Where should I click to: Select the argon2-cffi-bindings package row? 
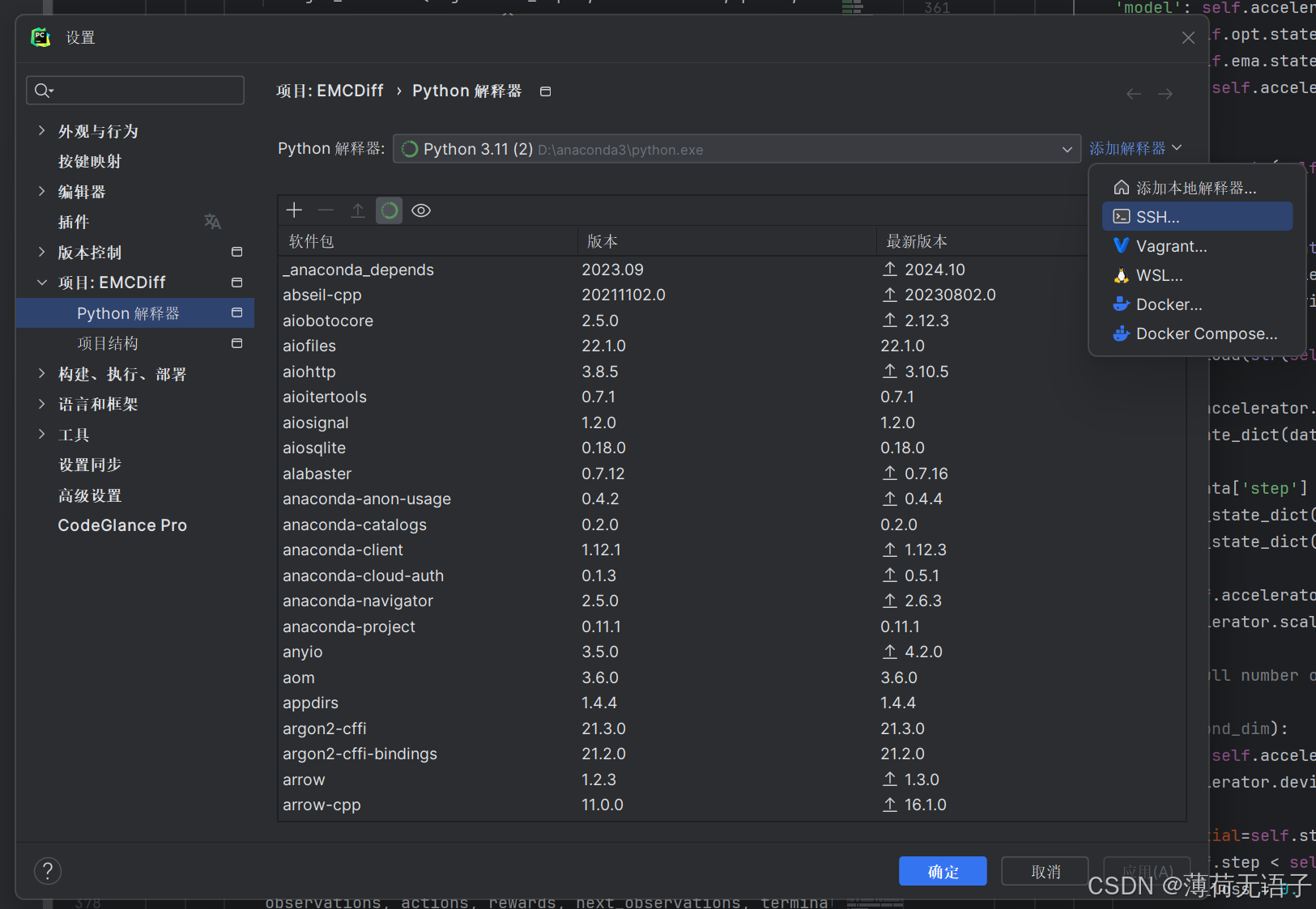[732, 754]
